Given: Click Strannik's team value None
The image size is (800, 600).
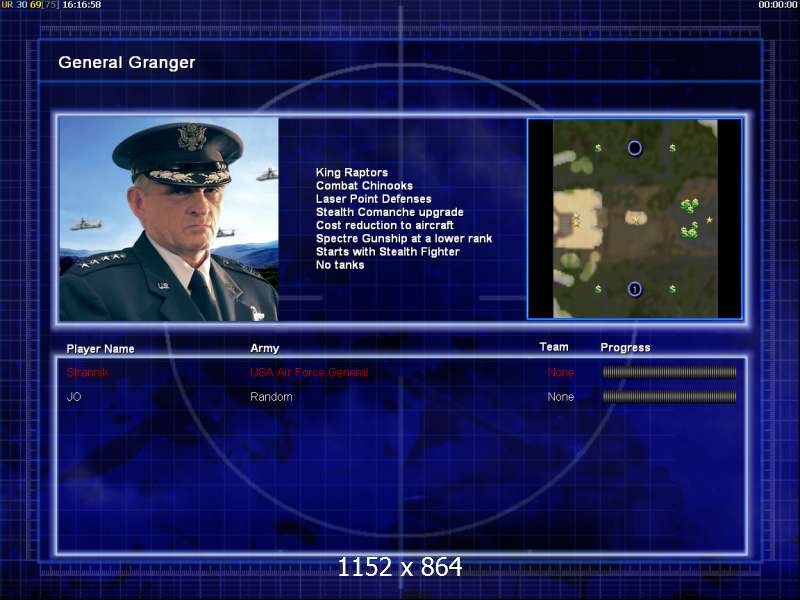Looking at the screenshot, I should 561,372.
